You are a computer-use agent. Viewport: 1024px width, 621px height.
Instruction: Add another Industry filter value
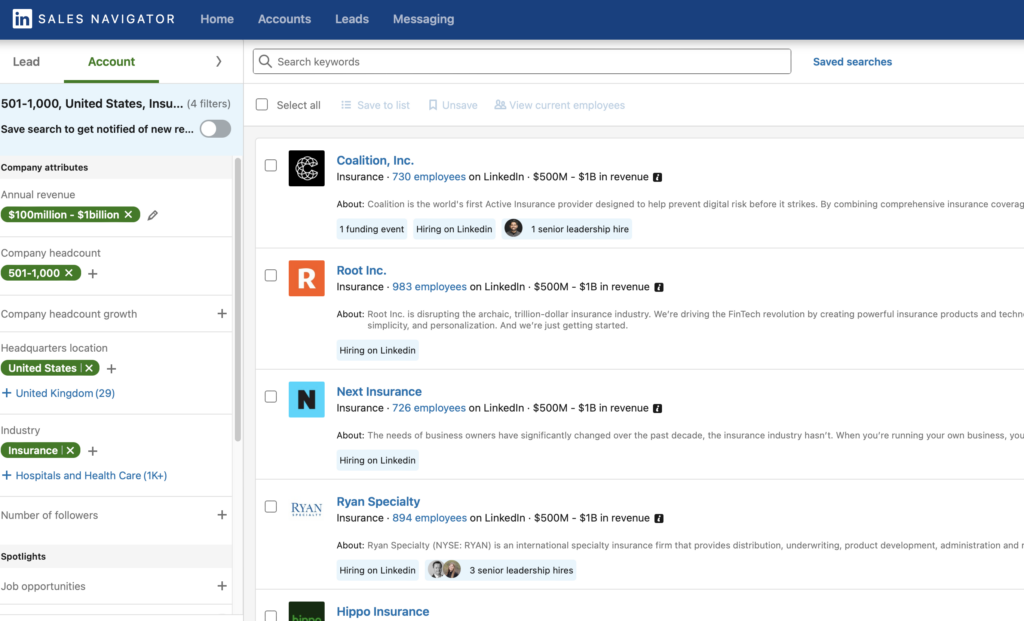click(93, 451)
